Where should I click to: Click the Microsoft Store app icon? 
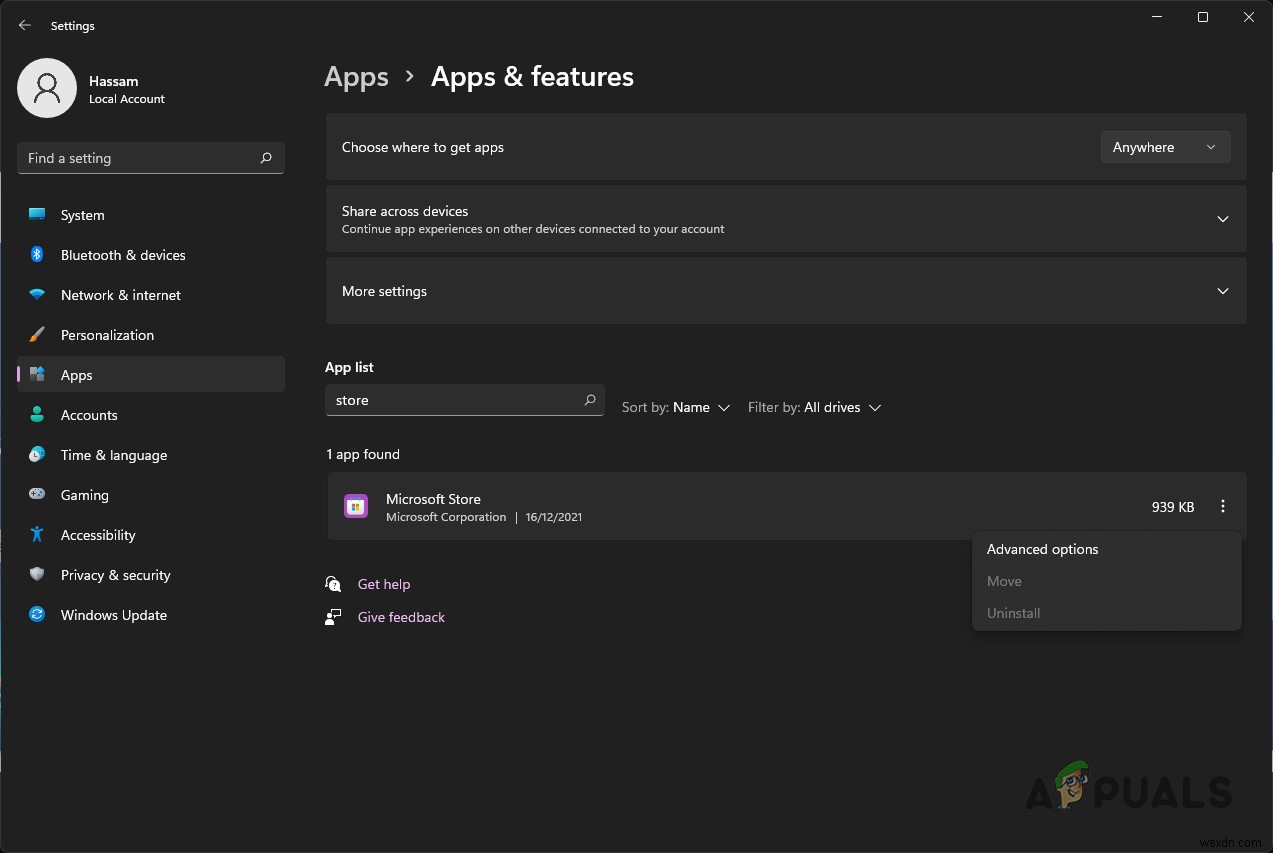356,506
